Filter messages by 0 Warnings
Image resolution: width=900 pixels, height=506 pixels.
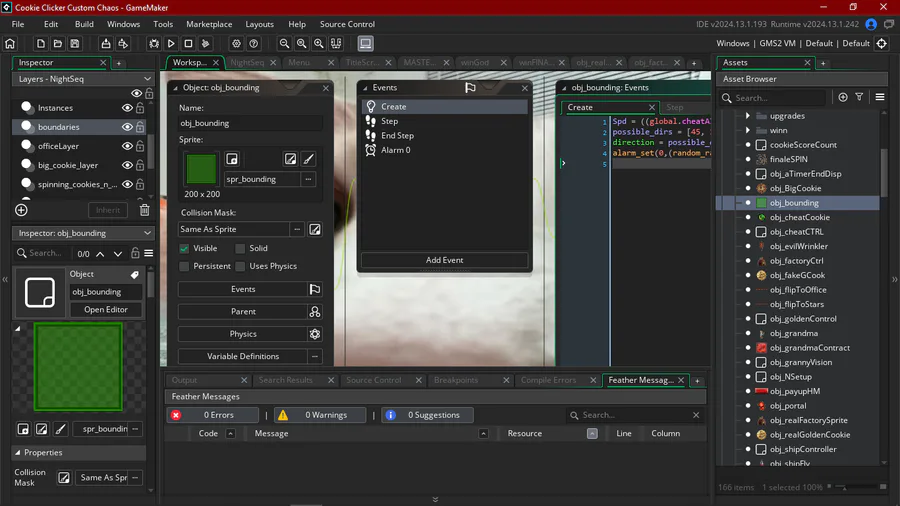tap(319, 415)
